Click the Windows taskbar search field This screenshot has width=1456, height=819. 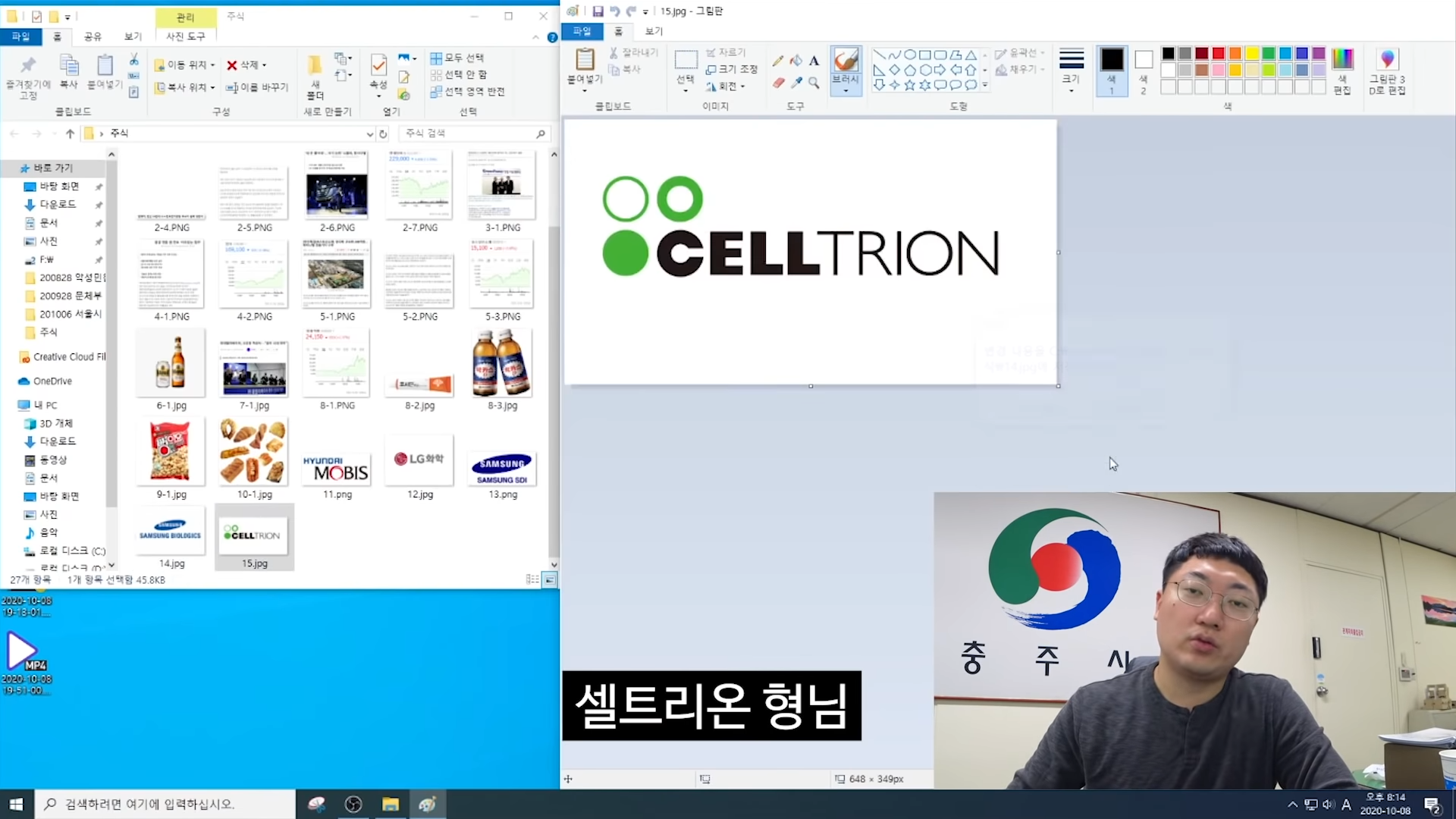pyautogui.click(x=165, y=805)
